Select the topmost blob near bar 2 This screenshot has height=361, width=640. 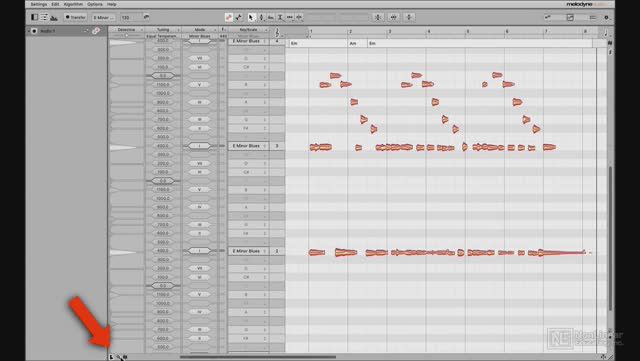(x=335, y=76)
